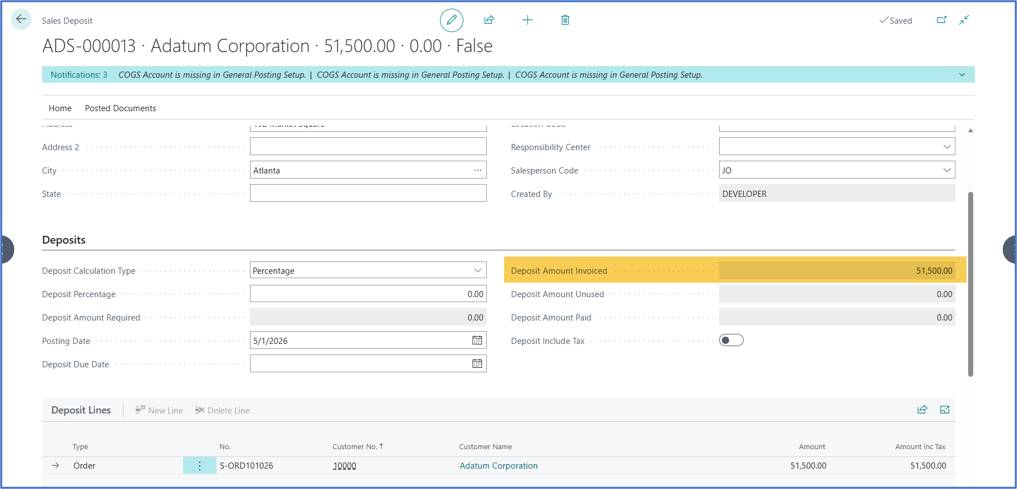Open the page in a new window

point(941,20)
